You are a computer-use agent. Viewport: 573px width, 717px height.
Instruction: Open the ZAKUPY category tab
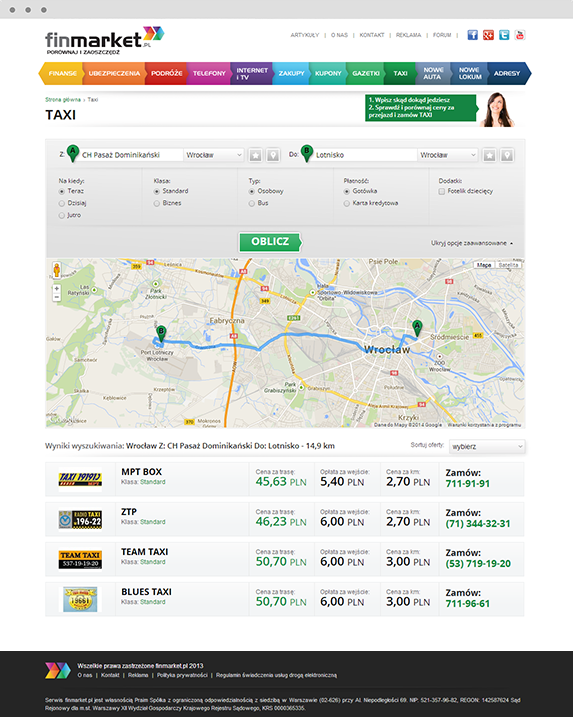tap(291, 73)
